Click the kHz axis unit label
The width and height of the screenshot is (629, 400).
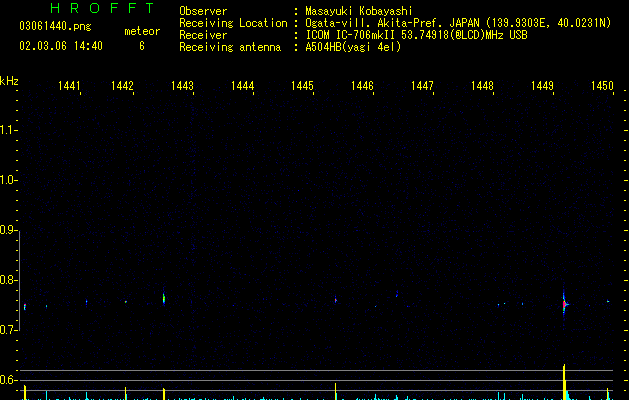(x=9, y=81)
